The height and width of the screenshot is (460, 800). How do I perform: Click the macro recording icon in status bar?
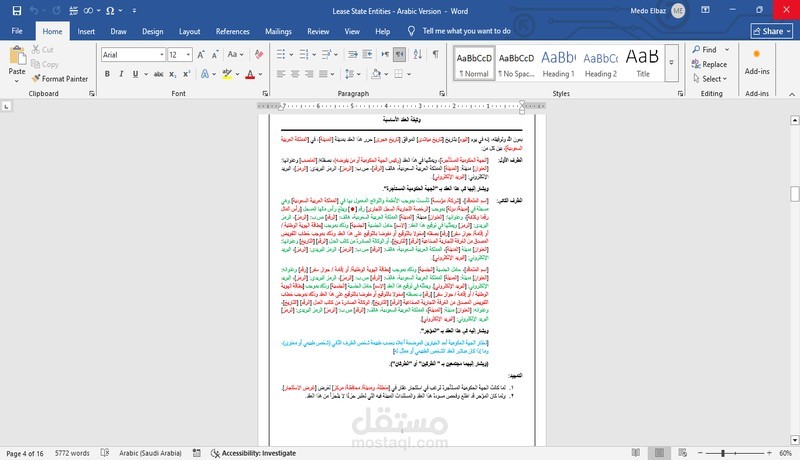(x=196, y=453)
